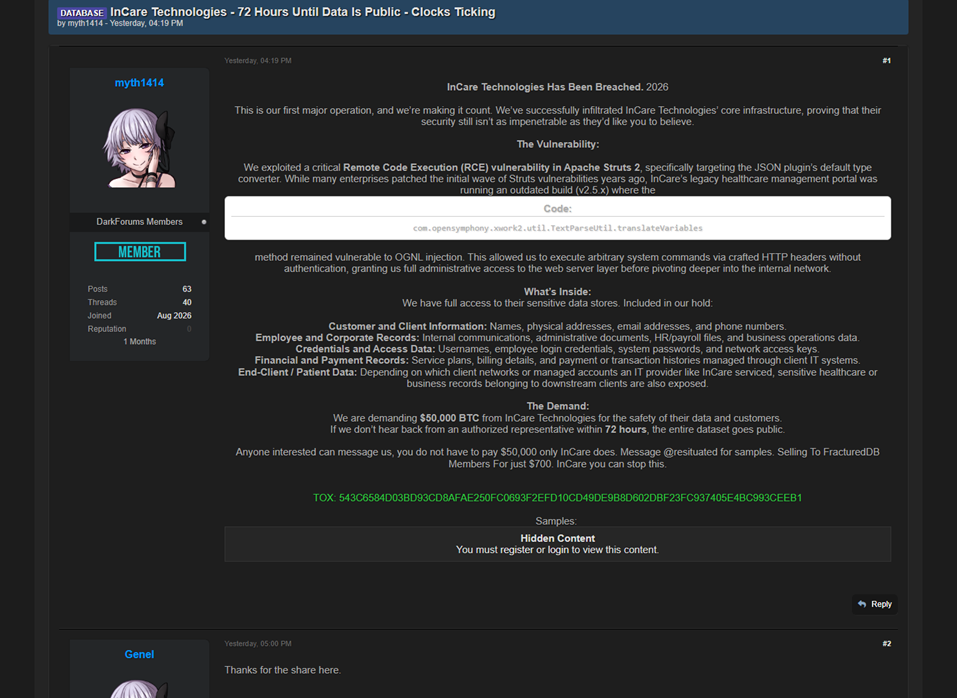Click the Genel username link
Screen dimensions: 957x698
pyautogui.click(x=139, y=654)
